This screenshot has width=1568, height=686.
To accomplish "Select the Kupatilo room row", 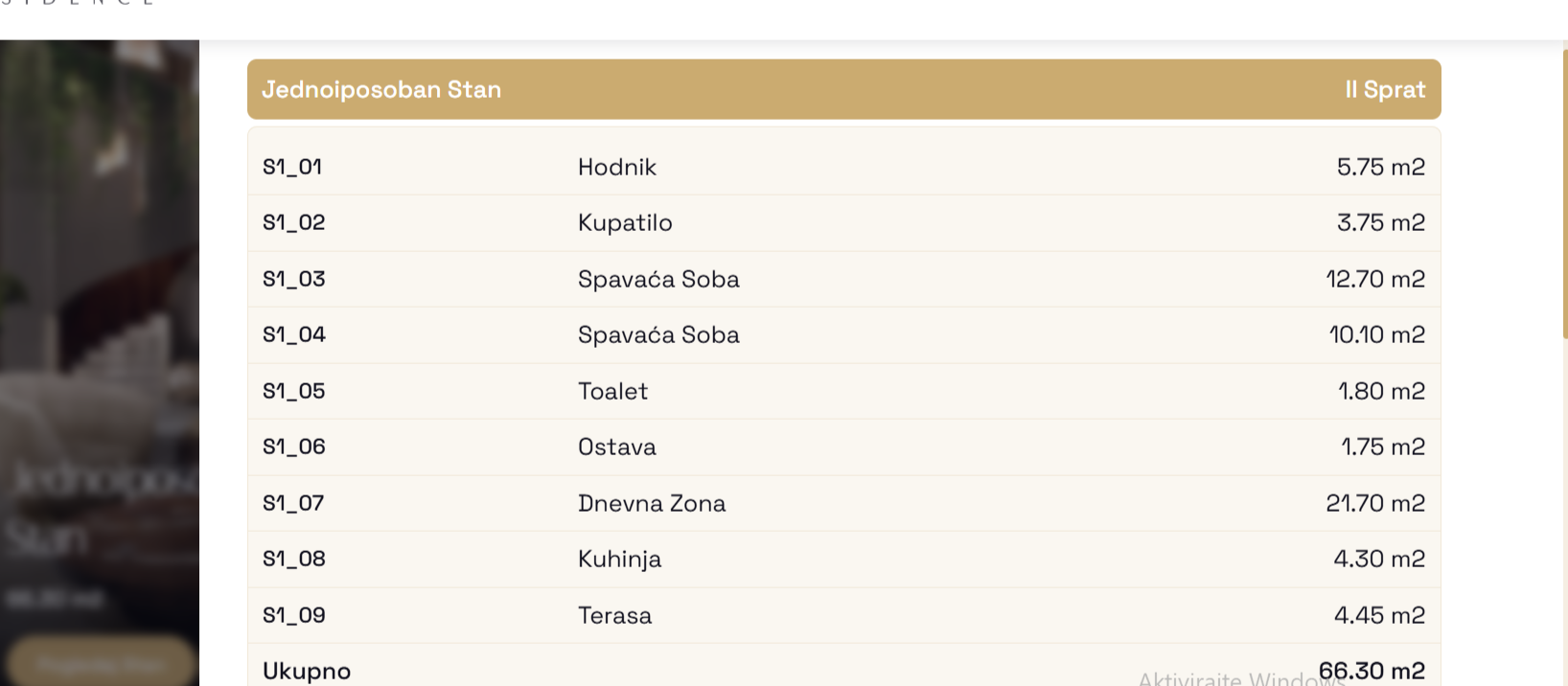I will click(x=843, y=222).
